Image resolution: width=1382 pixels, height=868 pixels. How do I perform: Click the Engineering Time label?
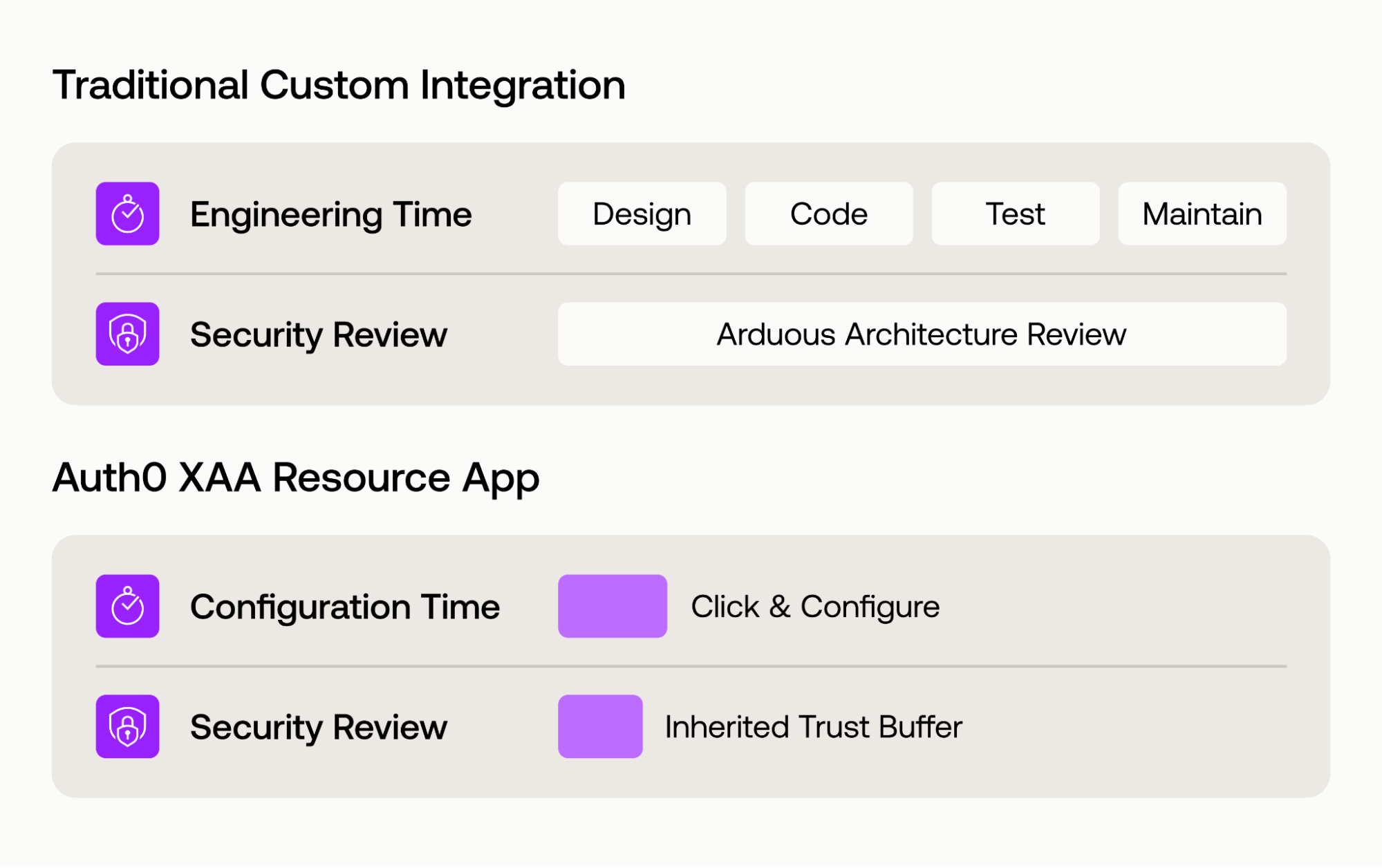[331, 214]
